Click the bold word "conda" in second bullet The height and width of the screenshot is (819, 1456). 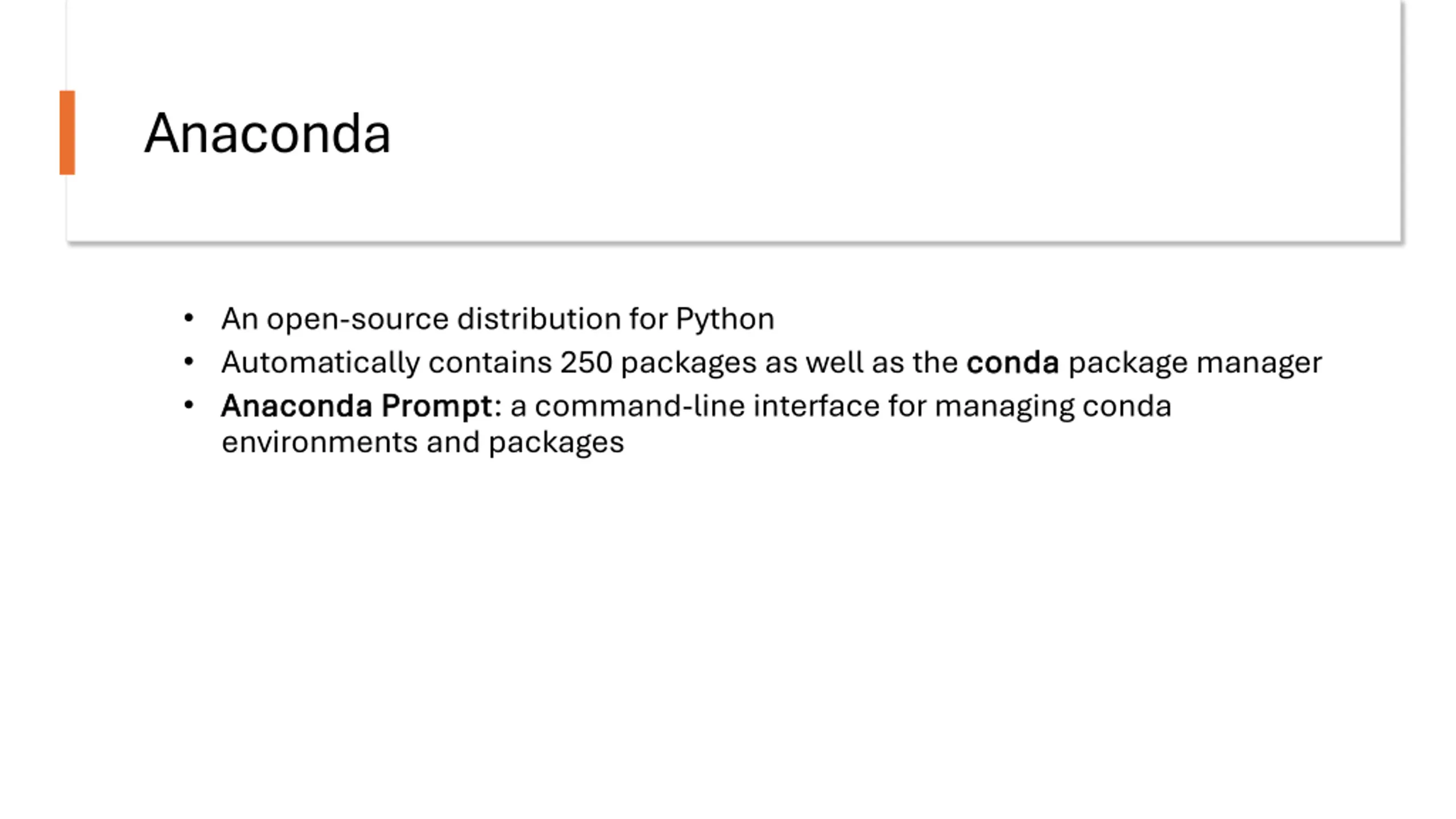click(1012, 362)
